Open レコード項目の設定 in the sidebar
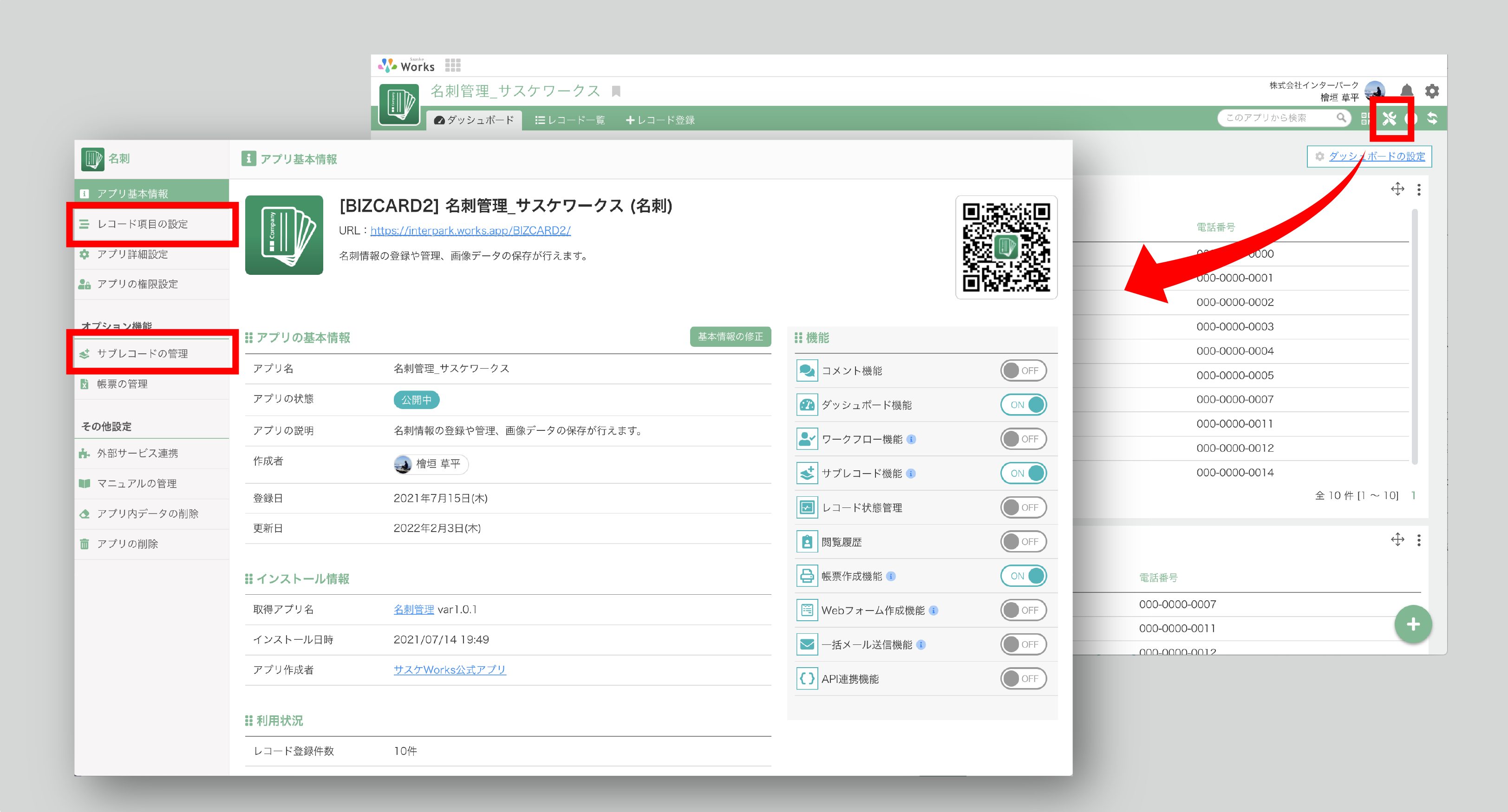This screenshot has height=812, width=1508. [151, 224]
